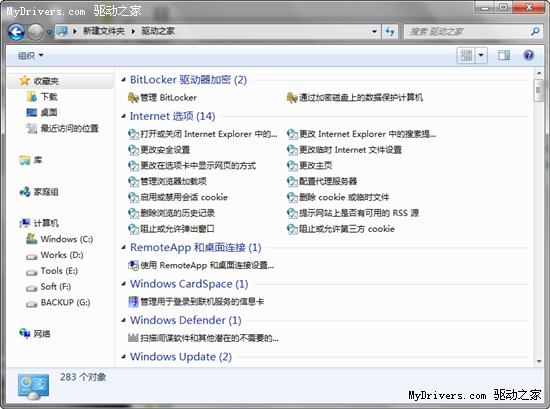The width and height of the screenshot is (550, 409).
Task: Click the computer icon in the address bar
Action: click(x=62, y=32)
